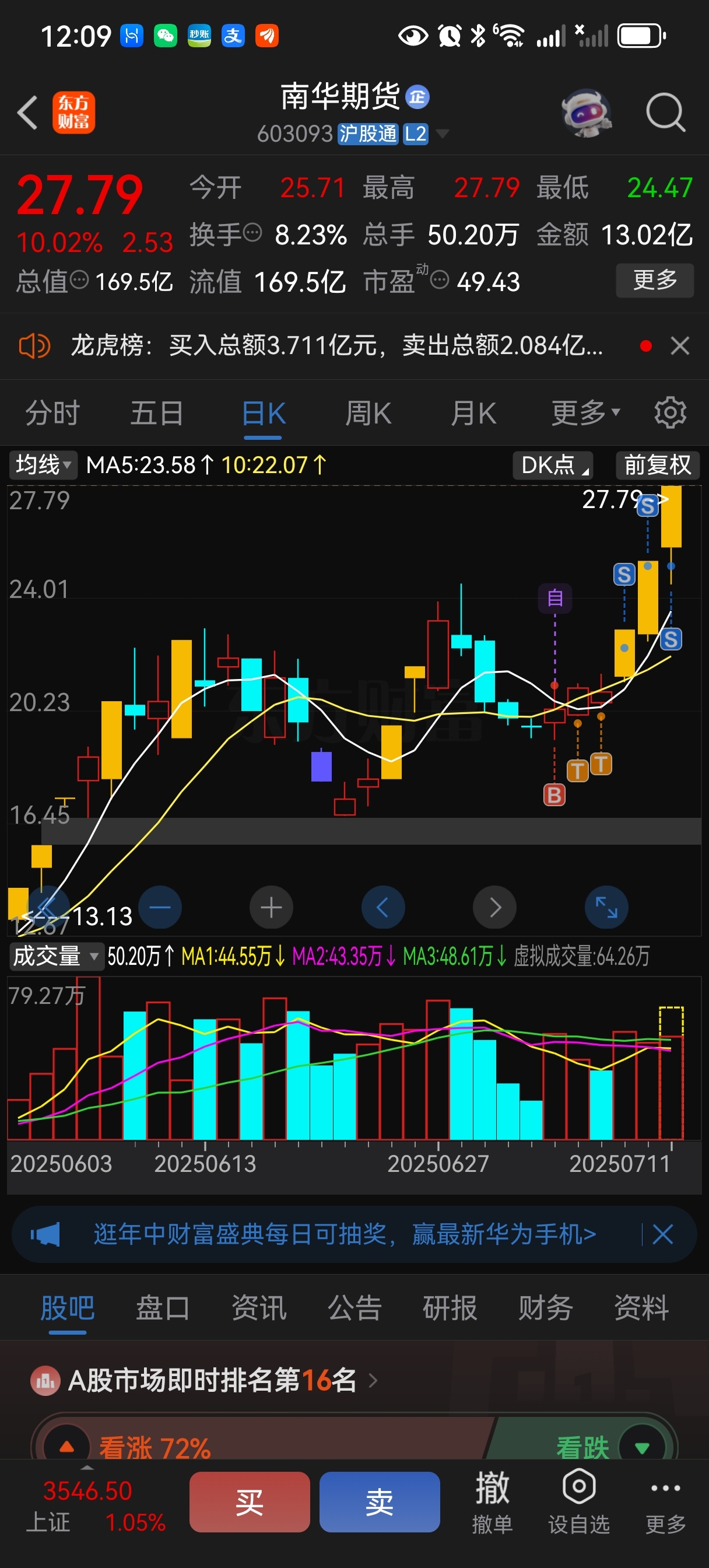709x1568 pixels.
Task: Select the 日K tab
Action: coord(264,414)
